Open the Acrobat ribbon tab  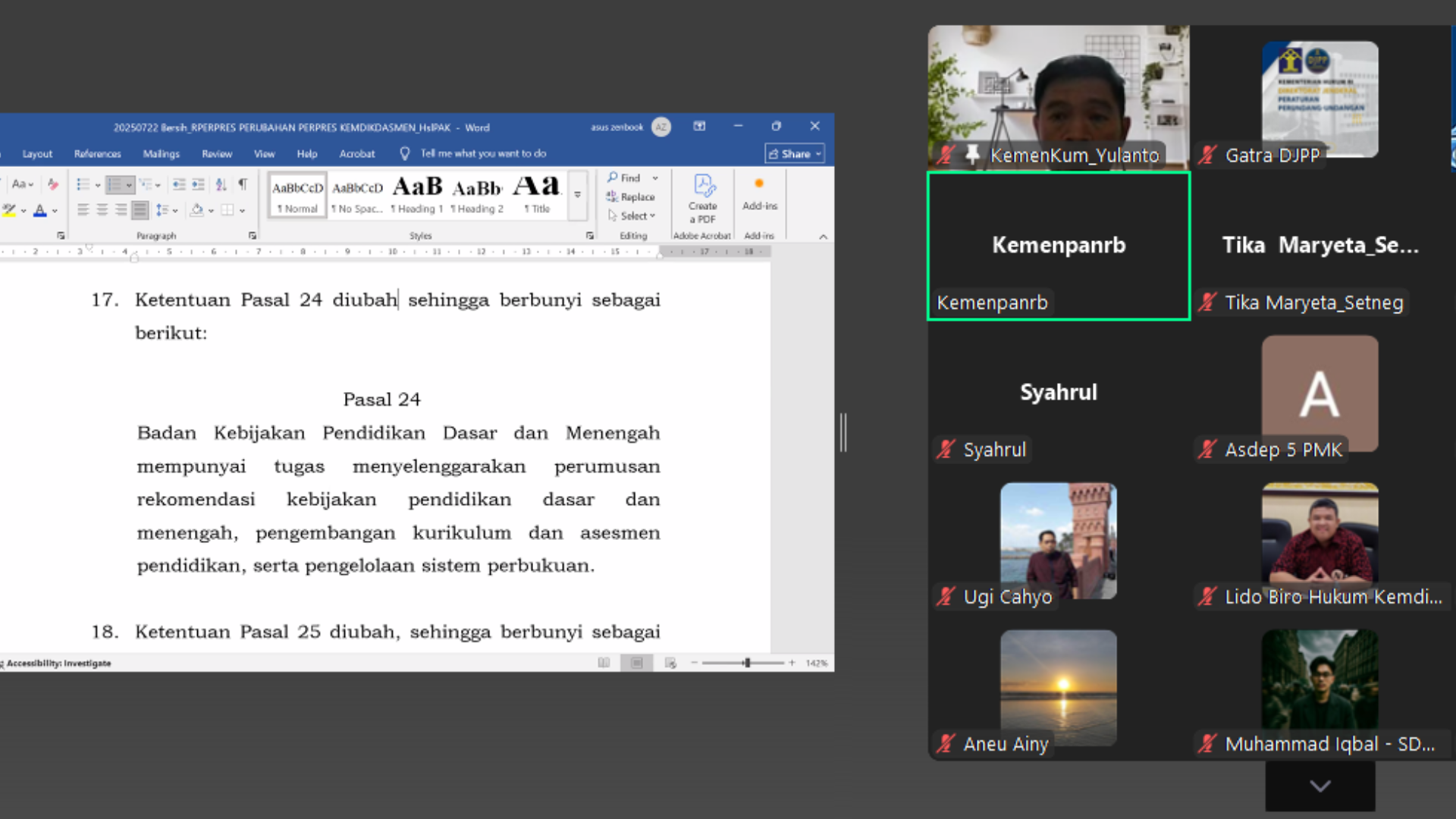coord(357,154)
